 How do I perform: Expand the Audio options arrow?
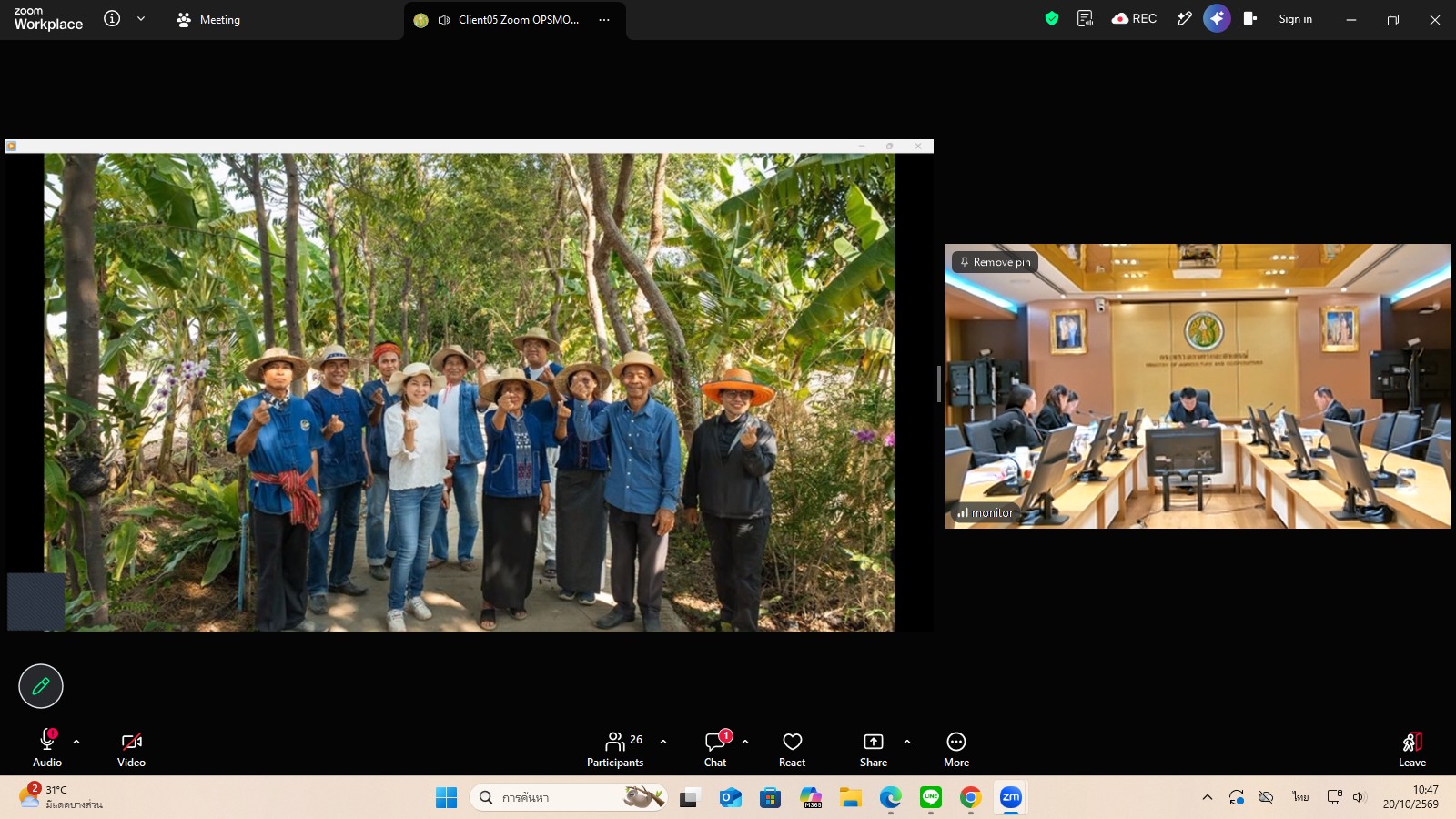(x=76, y=742)
